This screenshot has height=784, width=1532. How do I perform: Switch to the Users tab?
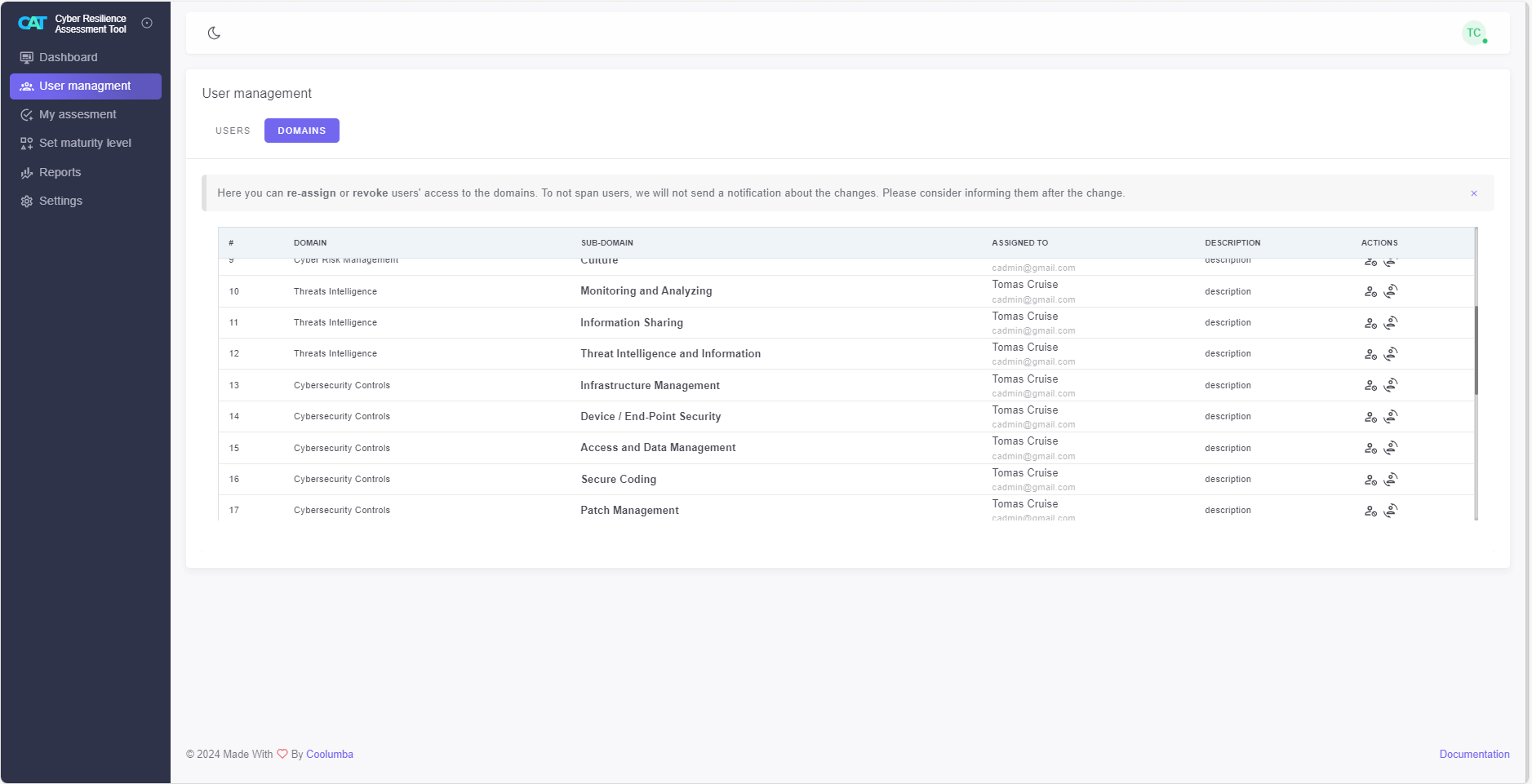pyautogui.click(x=233, y=131)
